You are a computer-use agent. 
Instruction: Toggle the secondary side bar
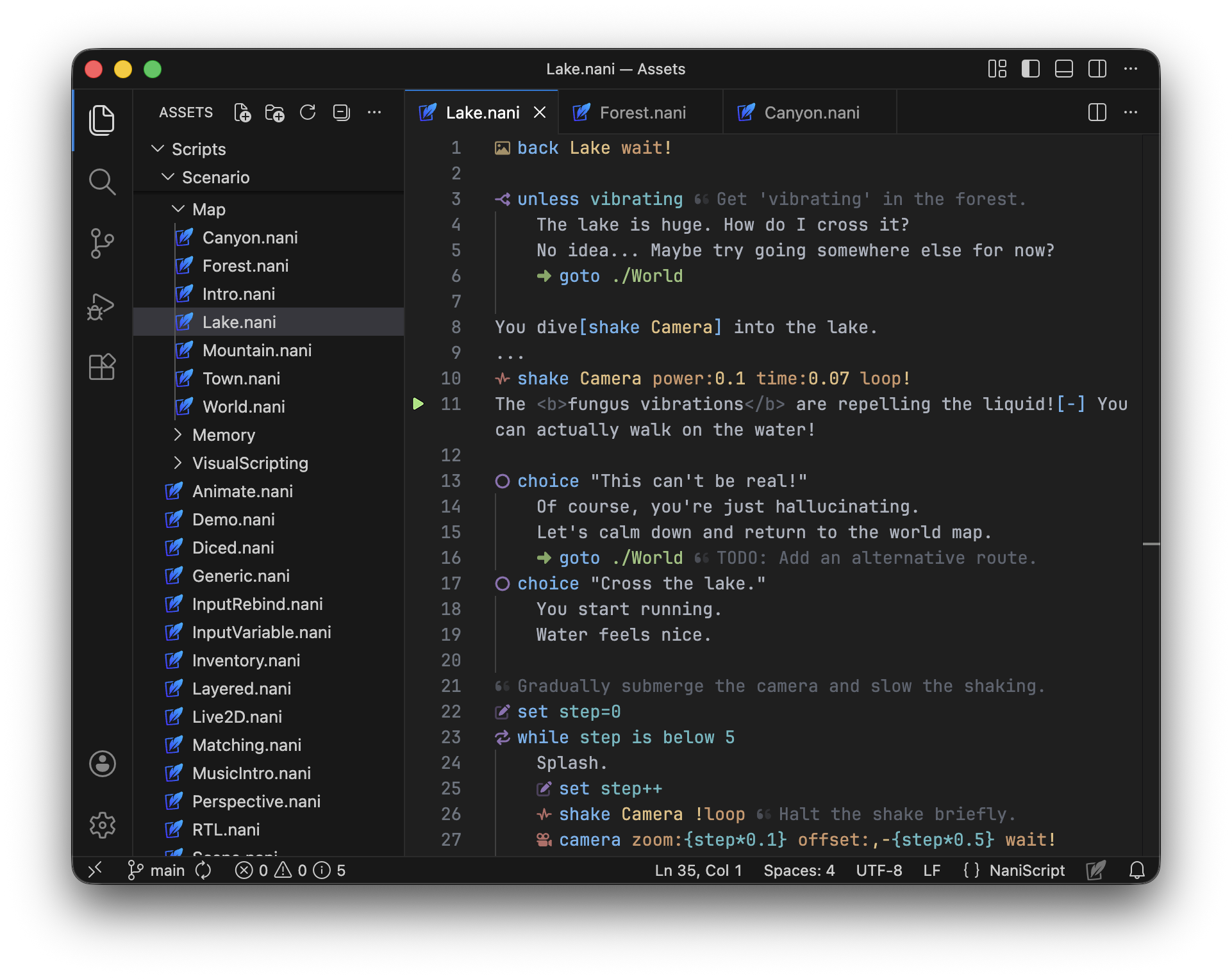pyautogui.click(x=1097, y=69)
